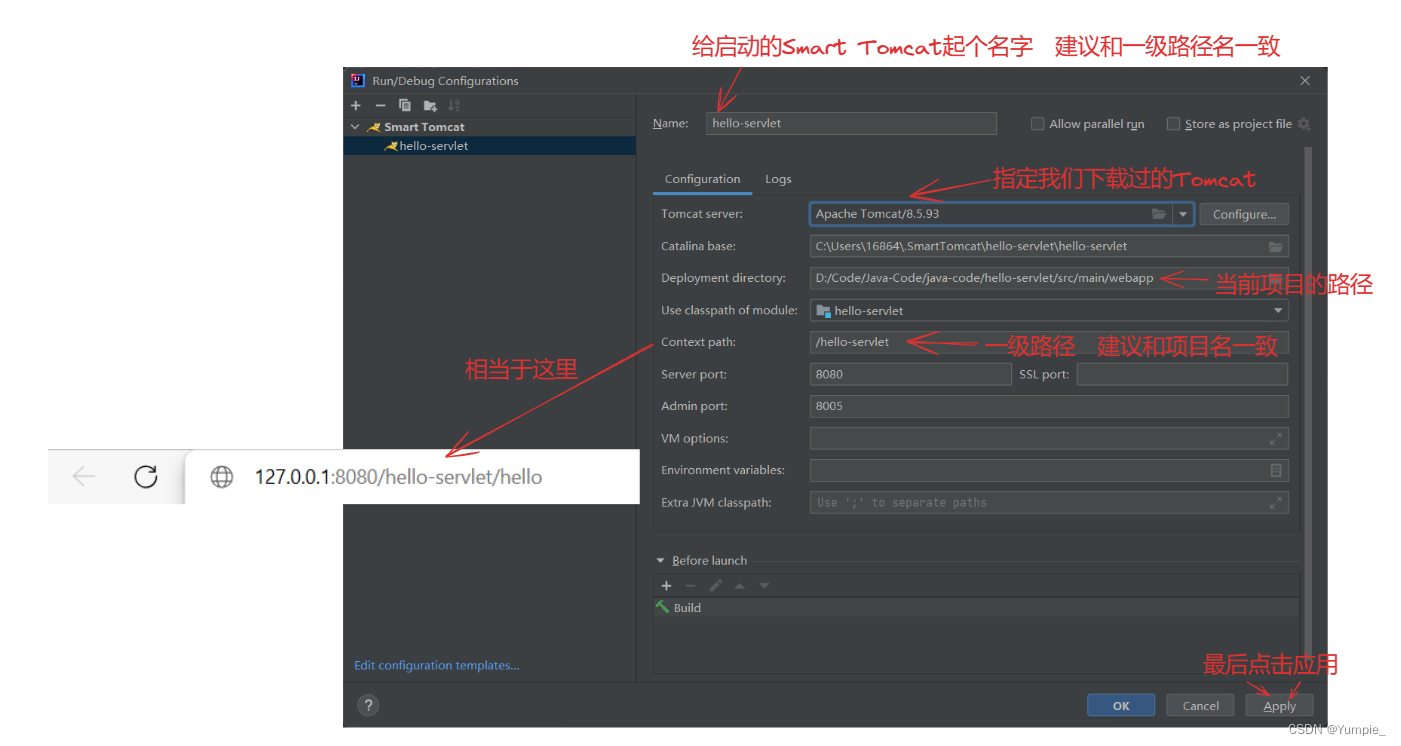
Task: Select hello-servlet configuration in tree
Action: [489, 146]
